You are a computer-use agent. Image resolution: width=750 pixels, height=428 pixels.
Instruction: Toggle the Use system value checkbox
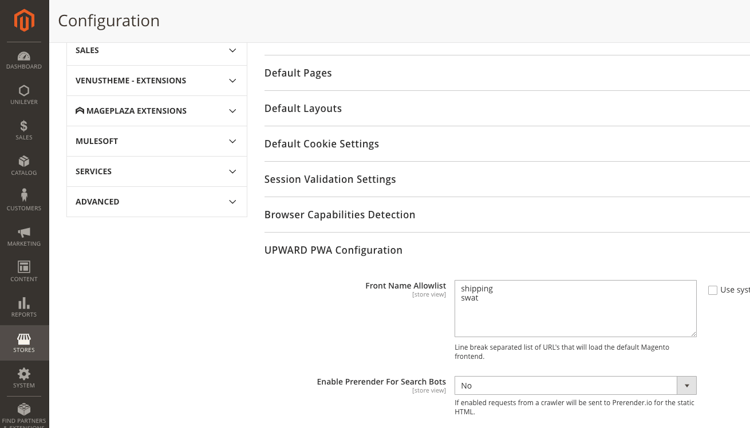713,290
